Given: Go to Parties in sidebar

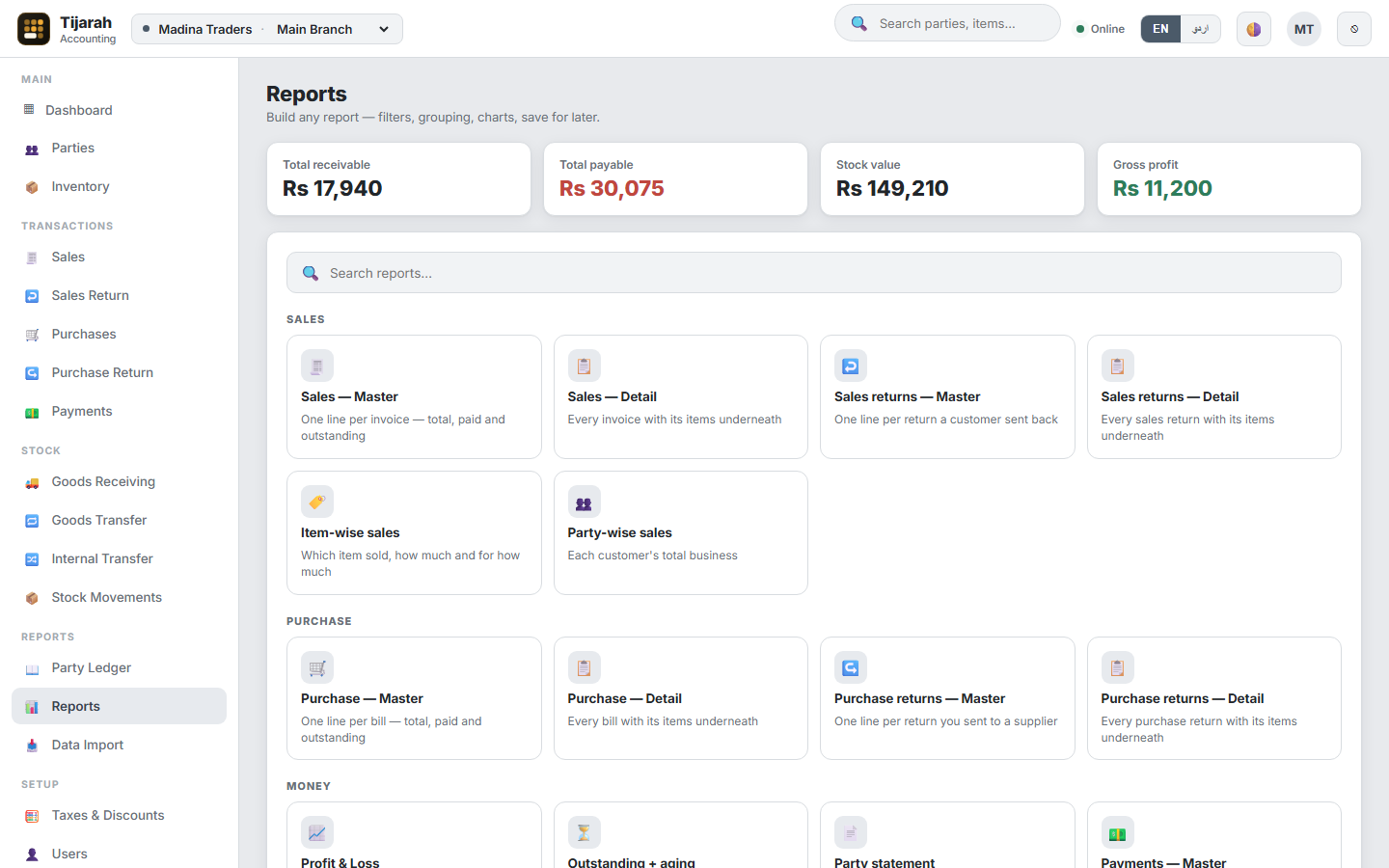Looking at the screenshot, I should tap(119, 148).
